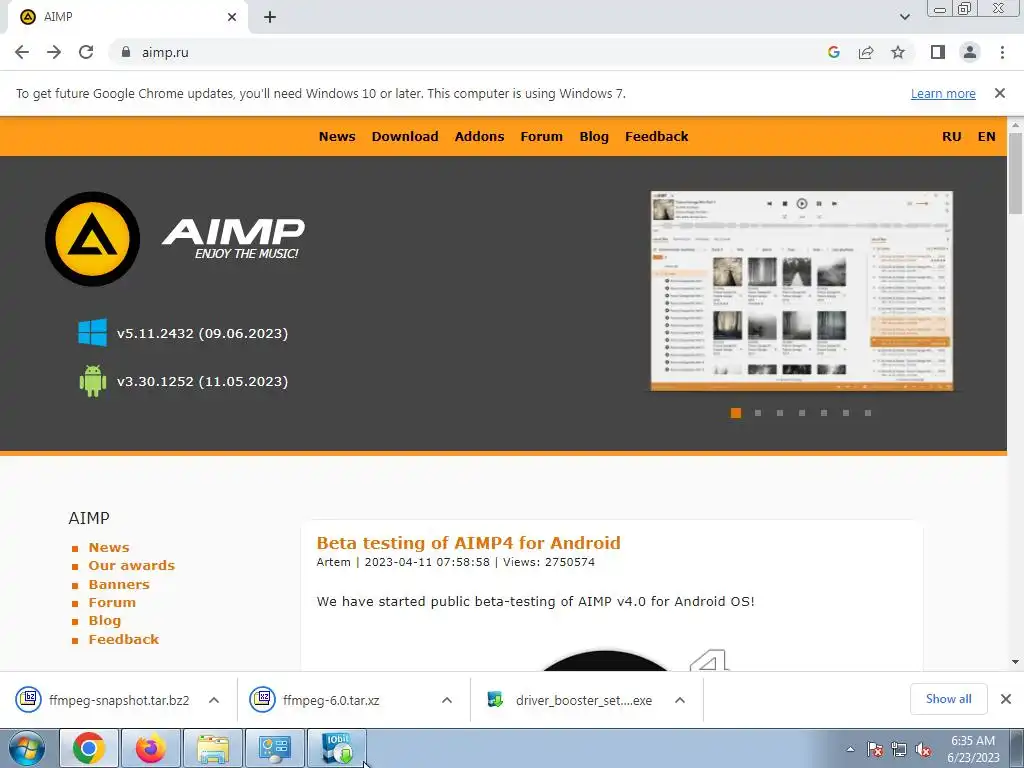Open downloaded driver_booster_set exe file
Image resolution: width=1024 pixels, height=768 pixels.
pyautogui.click(x=569, y=700)
